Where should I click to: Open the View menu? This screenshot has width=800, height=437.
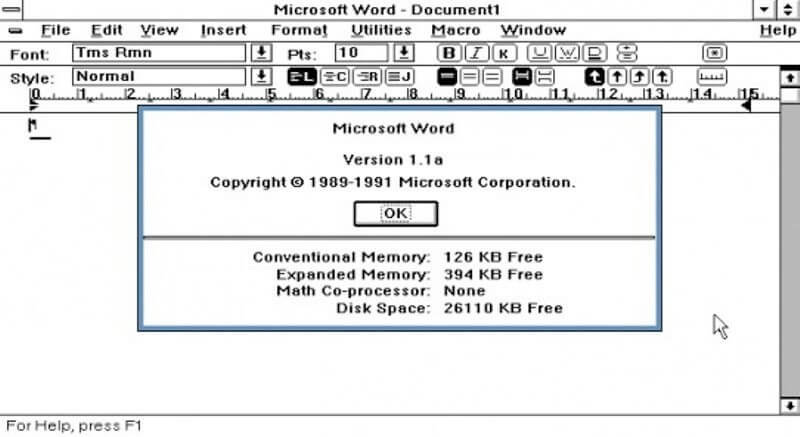pyautogui.click(x=159, y=30)
